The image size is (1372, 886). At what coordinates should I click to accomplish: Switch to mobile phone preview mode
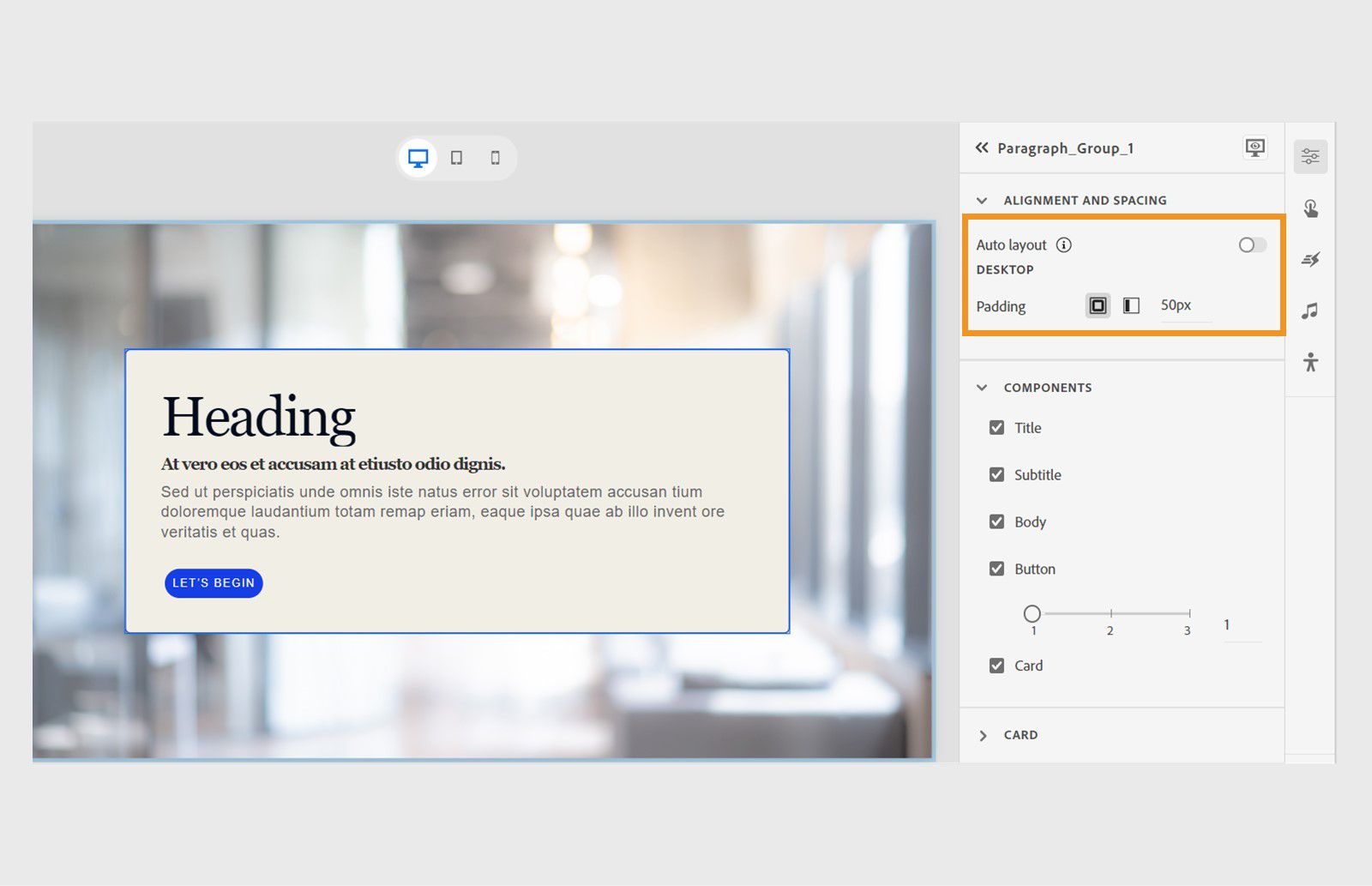point(495,157)
